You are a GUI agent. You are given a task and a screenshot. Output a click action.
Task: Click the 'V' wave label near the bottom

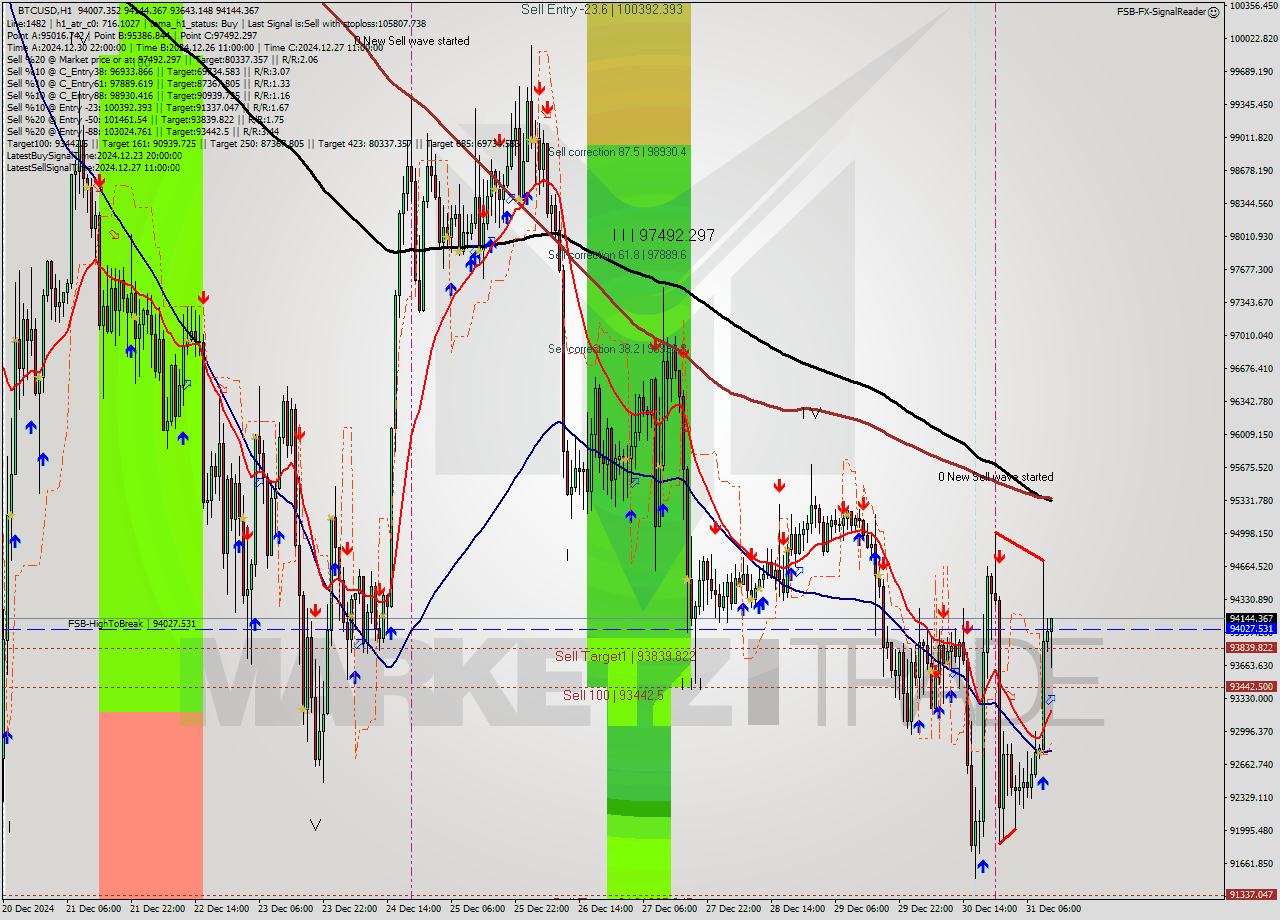(315, 825)
